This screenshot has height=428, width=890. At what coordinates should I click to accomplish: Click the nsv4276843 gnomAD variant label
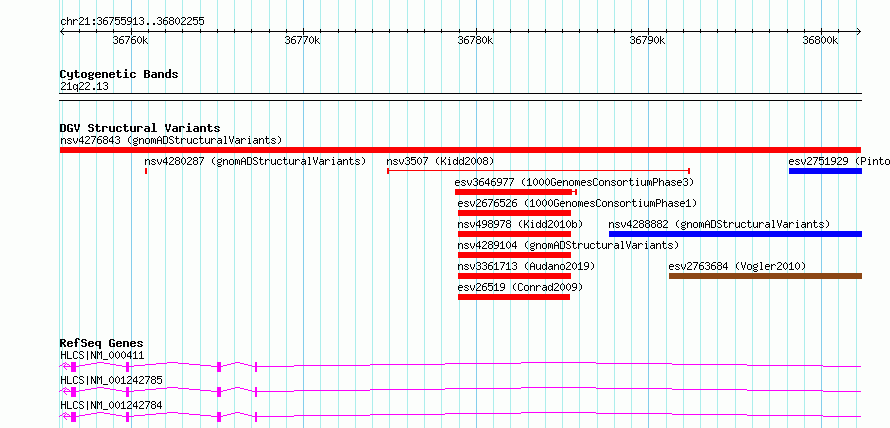coord(171,140)
